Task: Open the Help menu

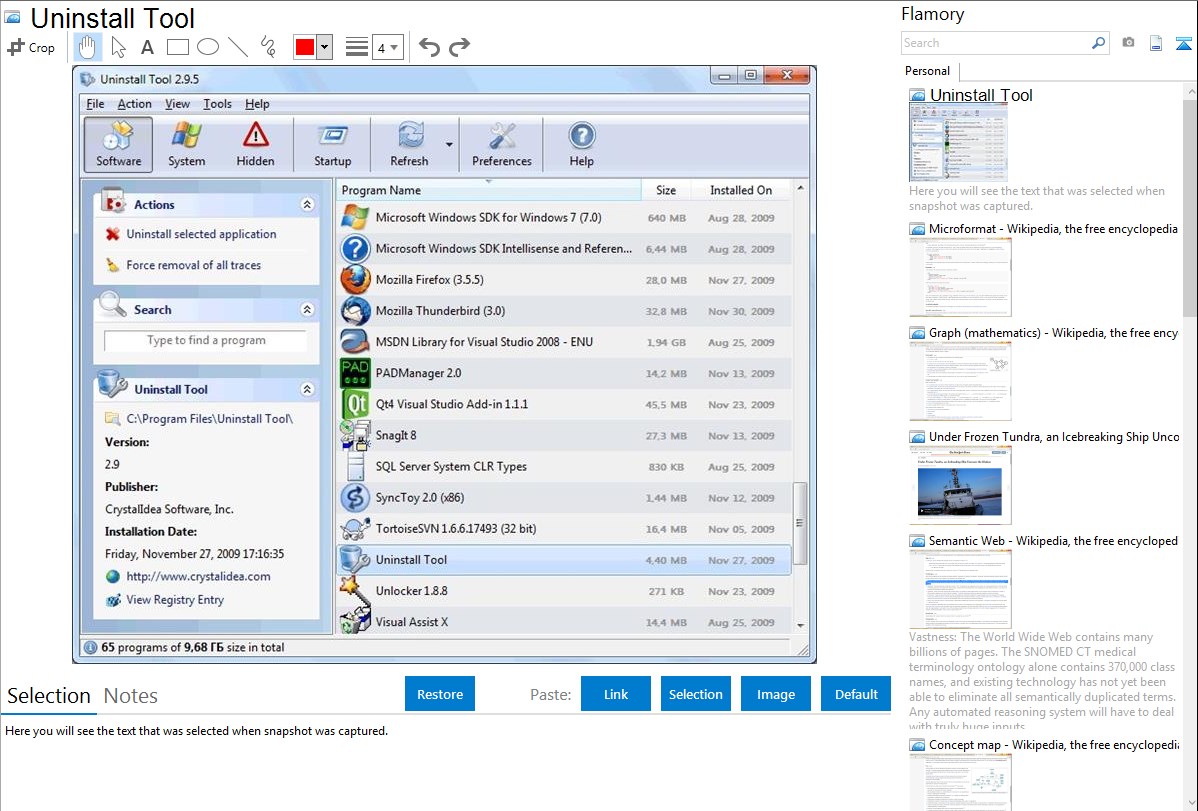Action: point(257,104)
